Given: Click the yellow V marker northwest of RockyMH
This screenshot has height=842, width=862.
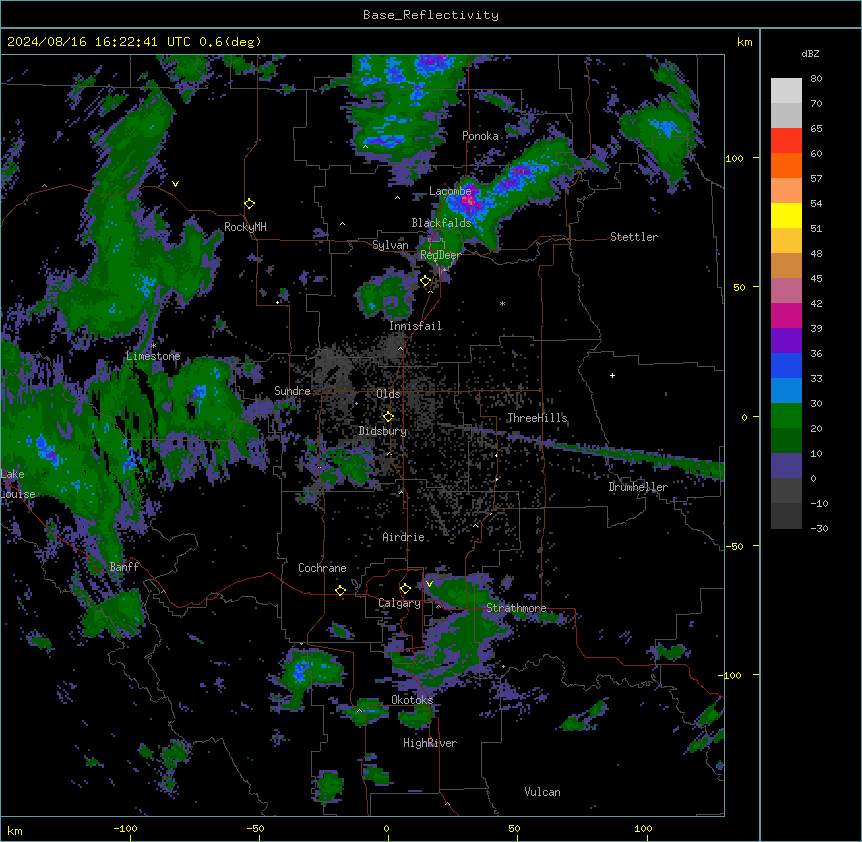Looking at the screenshot, I should [x=175, y=184].
